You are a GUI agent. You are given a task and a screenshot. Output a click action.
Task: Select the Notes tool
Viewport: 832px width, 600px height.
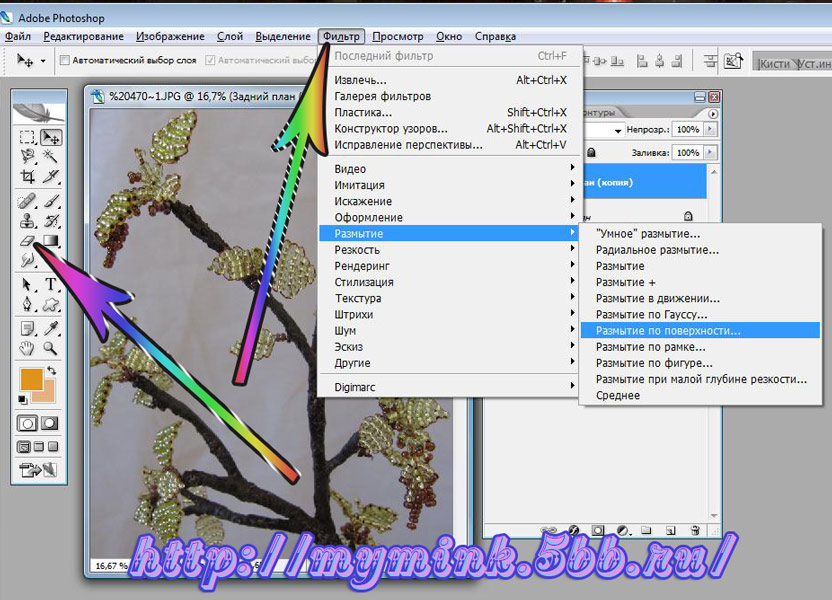(x=27, y=329)
